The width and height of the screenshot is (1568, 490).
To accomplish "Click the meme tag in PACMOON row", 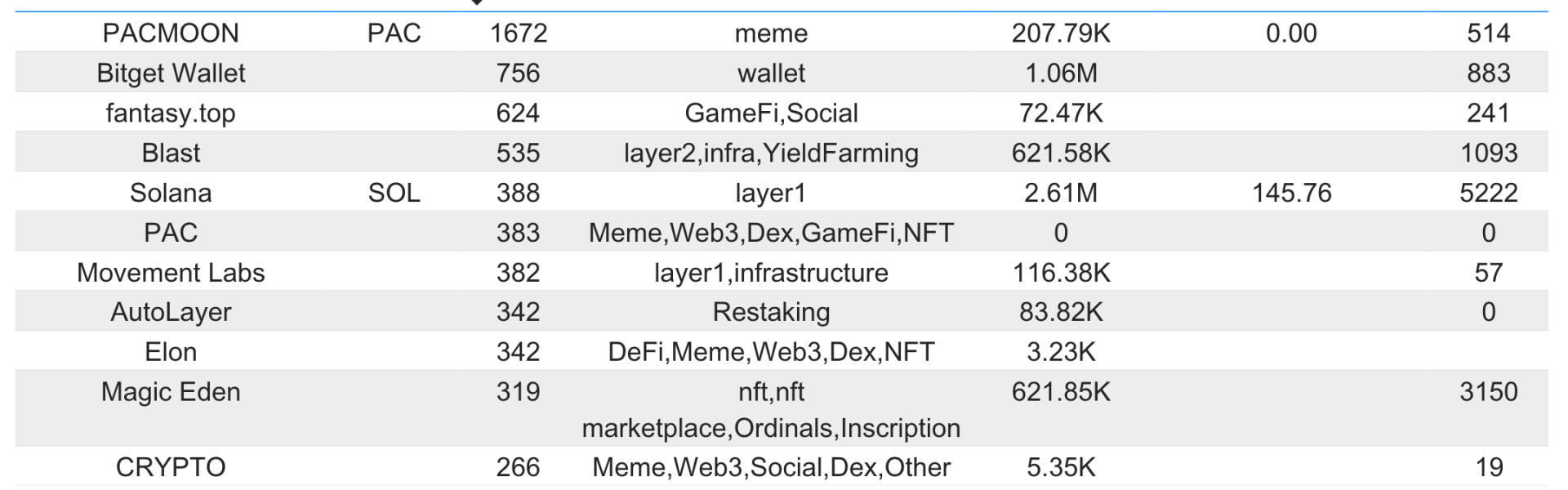I will tap(771, 33).
